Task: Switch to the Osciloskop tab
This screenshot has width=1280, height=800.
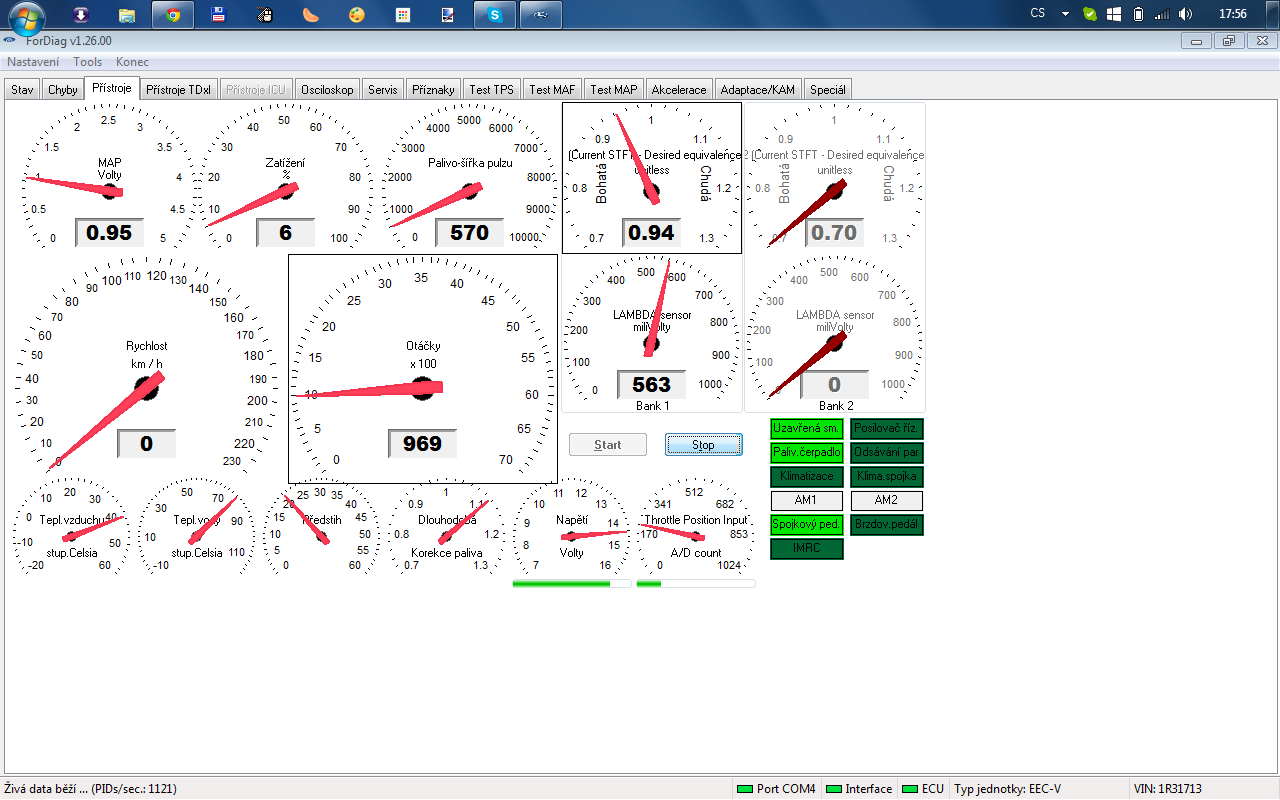Action: tap(327, 89)
